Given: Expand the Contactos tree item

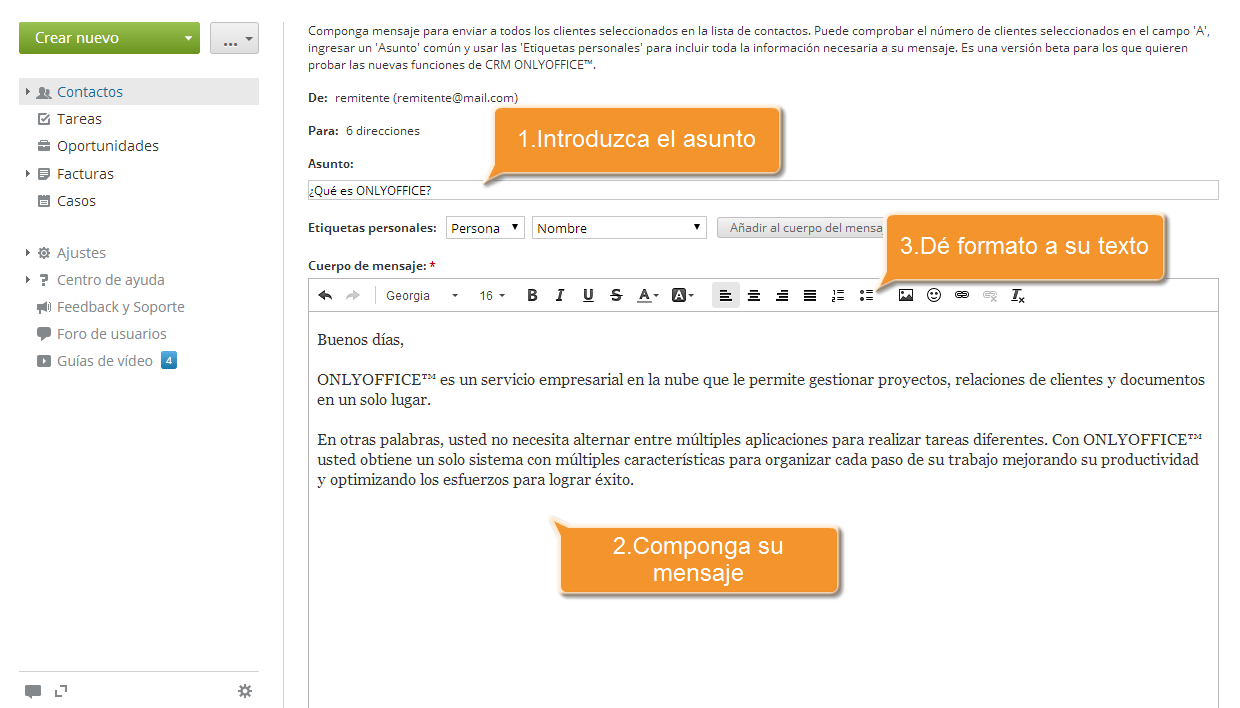Looking at the screenshot, I should (28, 92).
